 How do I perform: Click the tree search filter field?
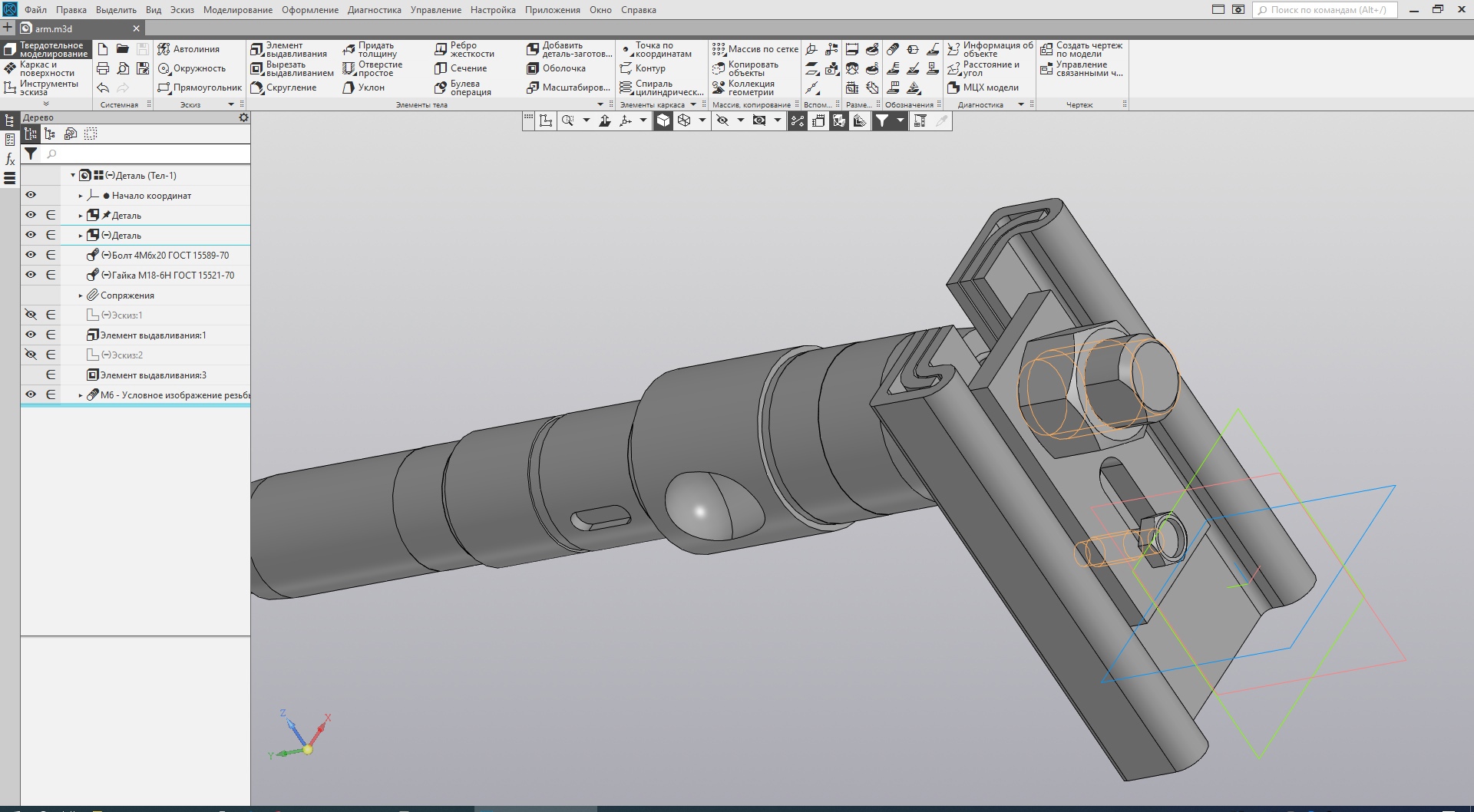point(146,154)
